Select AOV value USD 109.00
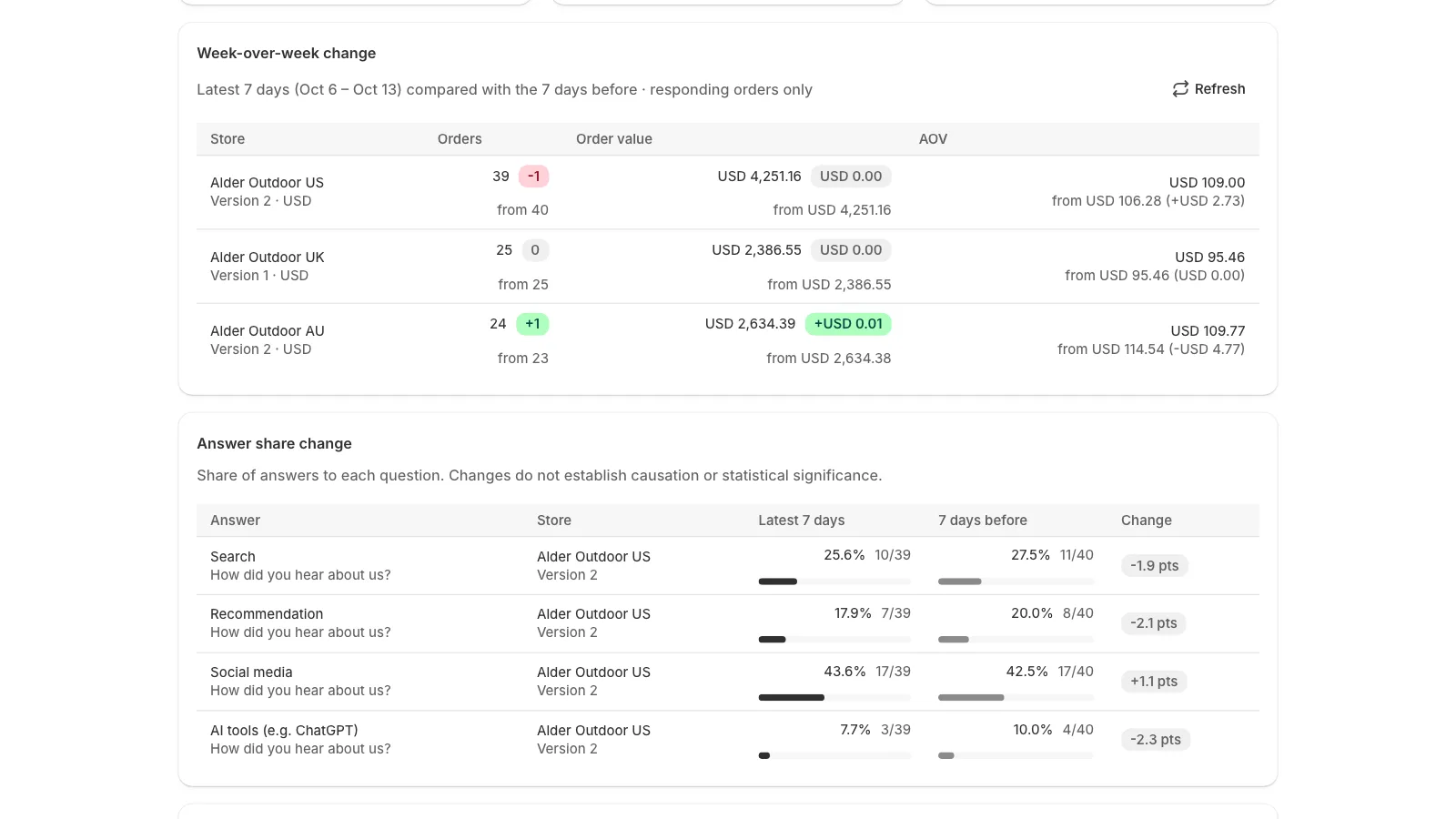Viewport: 1456px width, 819px height. (x=1207, y=183)
